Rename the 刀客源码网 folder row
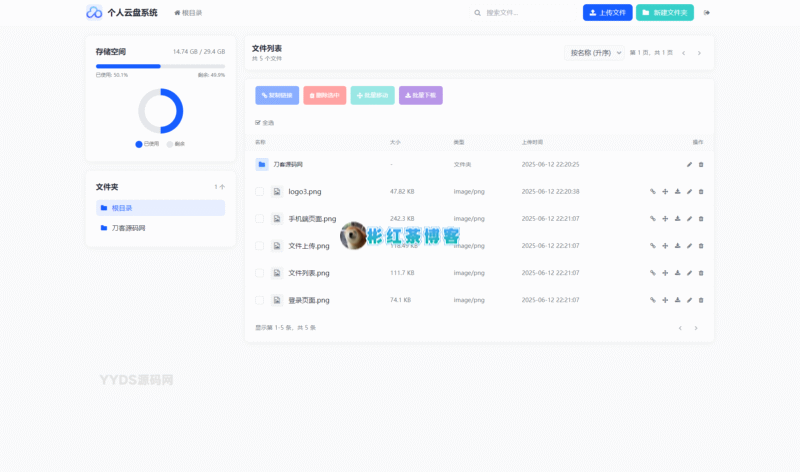 pyautogui.click(x=689, y=164)
